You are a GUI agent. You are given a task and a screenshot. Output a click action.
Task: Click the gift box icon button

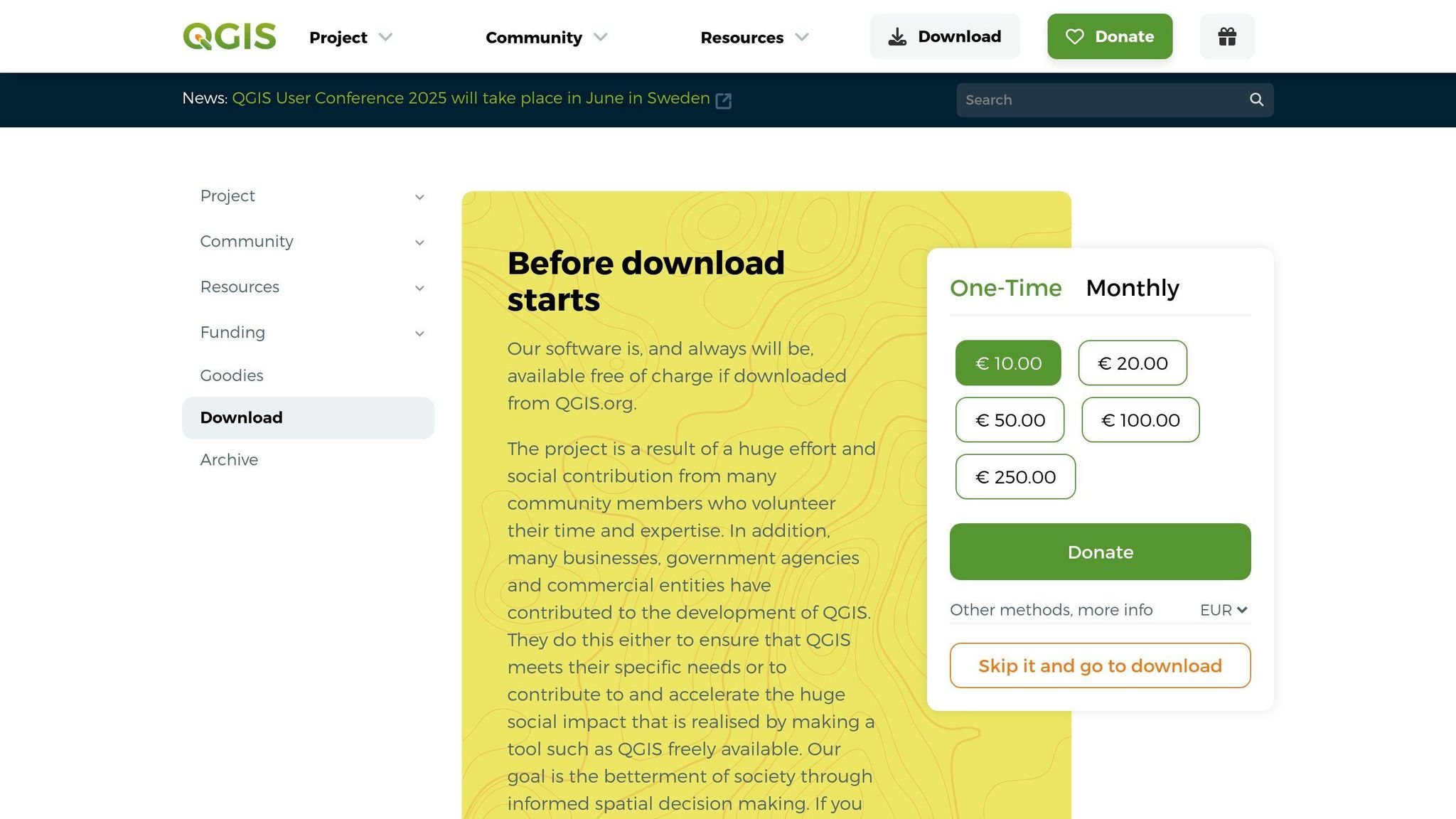pyautogui.click(x=1227, y=36)
